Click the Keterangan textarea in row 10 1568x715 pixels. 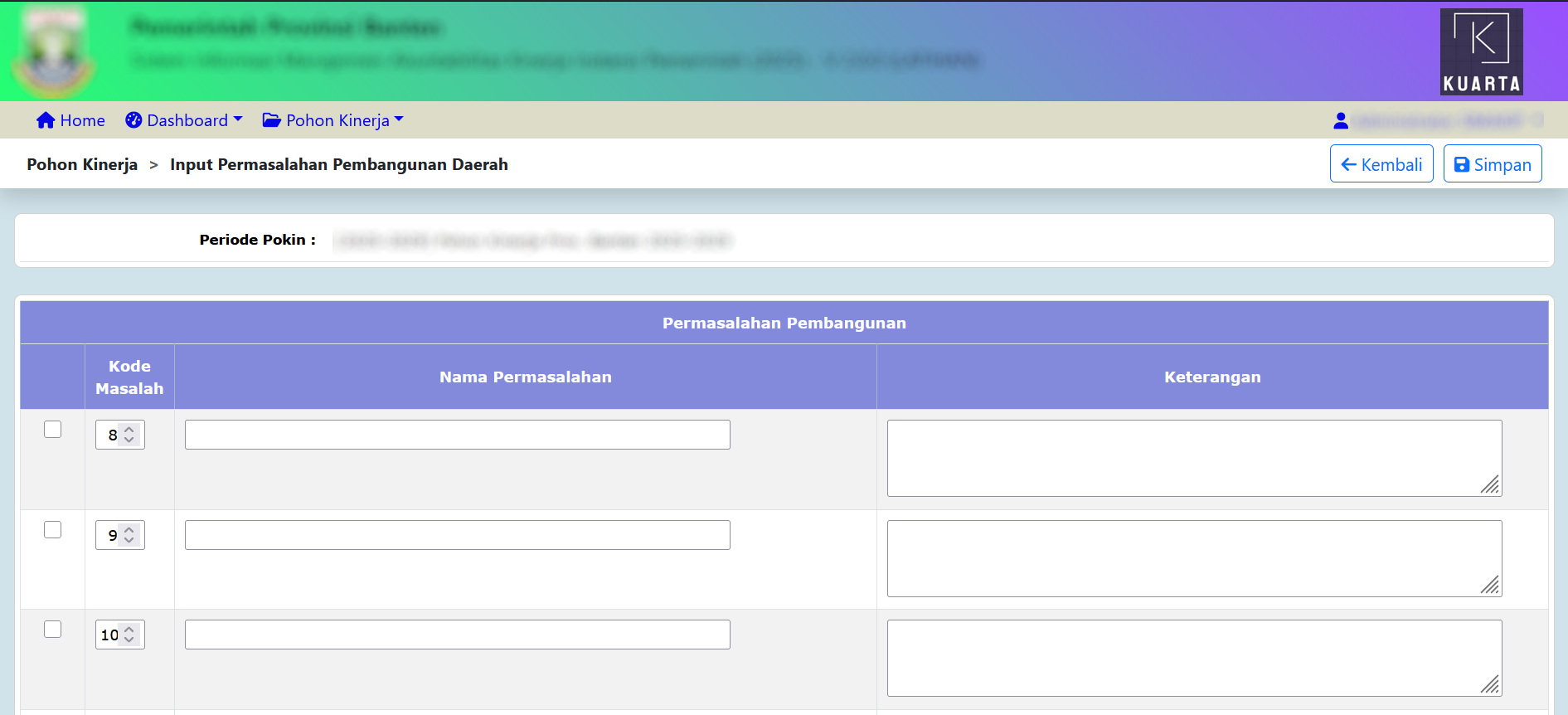1195,658
